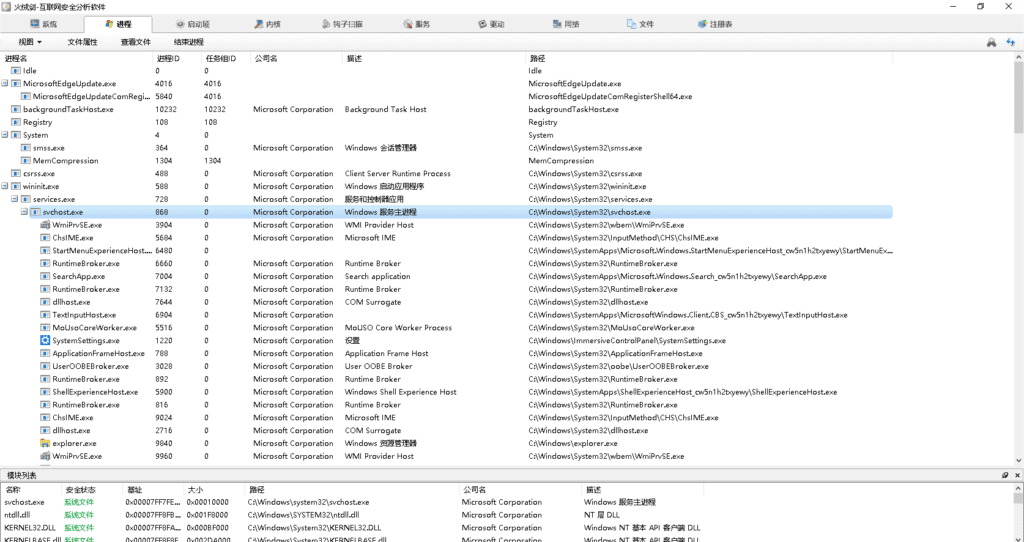Switch to the 文件 tab

tap(640, 24)
